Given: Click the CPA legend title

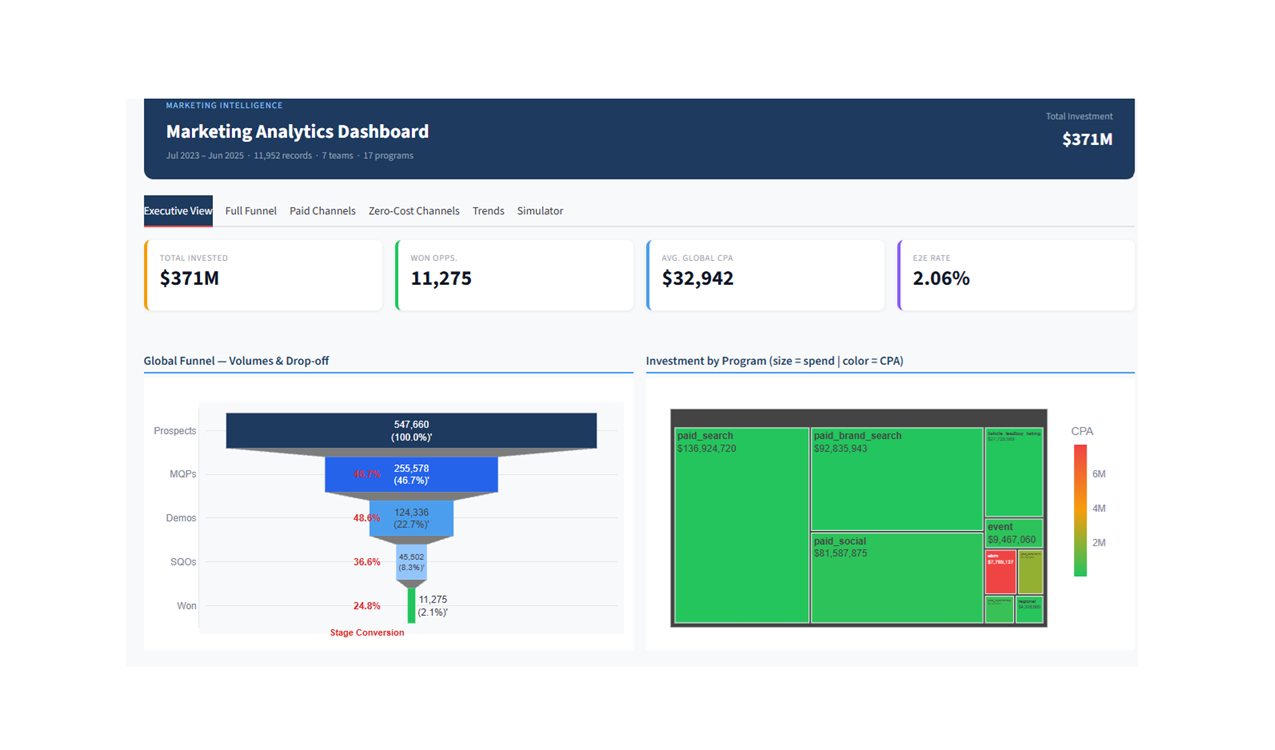Looking at the screenshot, I should (1082, 432).
